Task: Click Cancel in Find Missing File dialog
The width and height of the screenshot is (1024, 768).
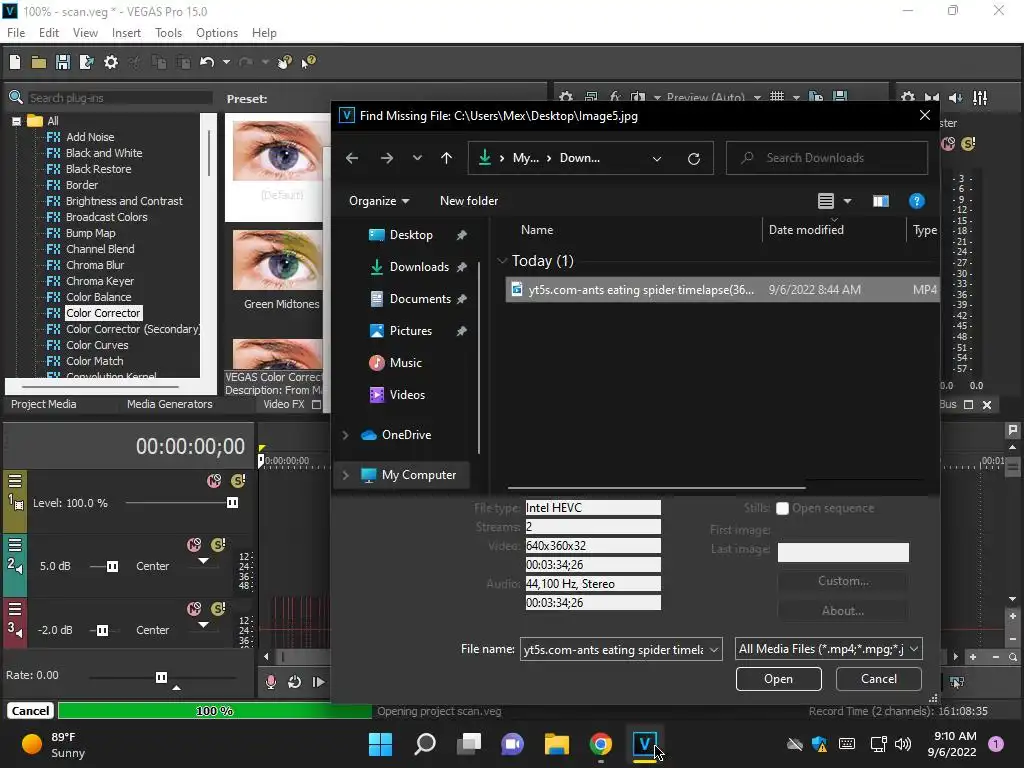Action: coord(878,679)
